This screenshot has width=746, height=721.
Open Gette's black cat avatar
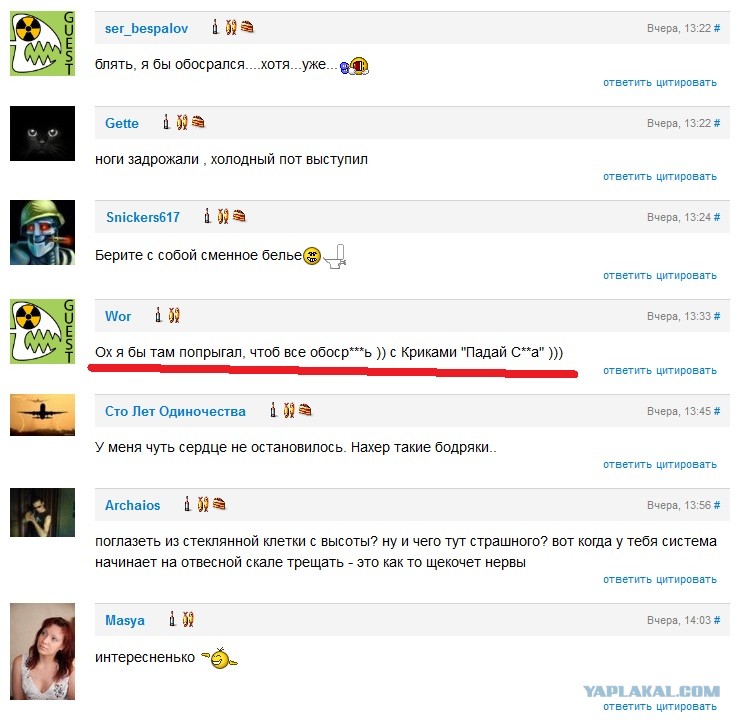coord(42,133)
